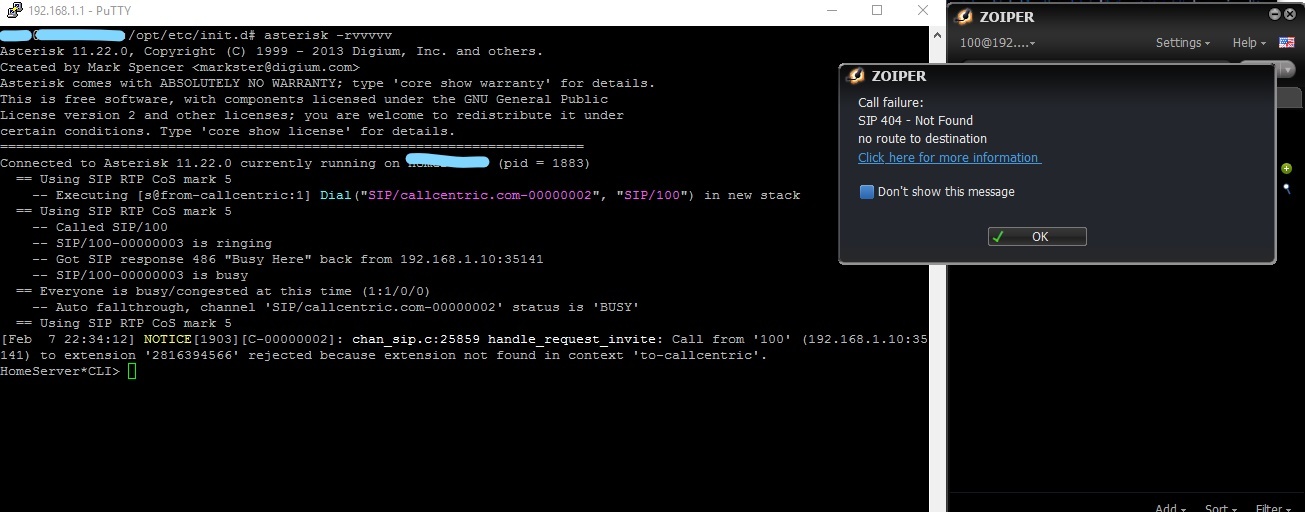
Task: Minimize the PuTTY window
Action: click(832, 10)
